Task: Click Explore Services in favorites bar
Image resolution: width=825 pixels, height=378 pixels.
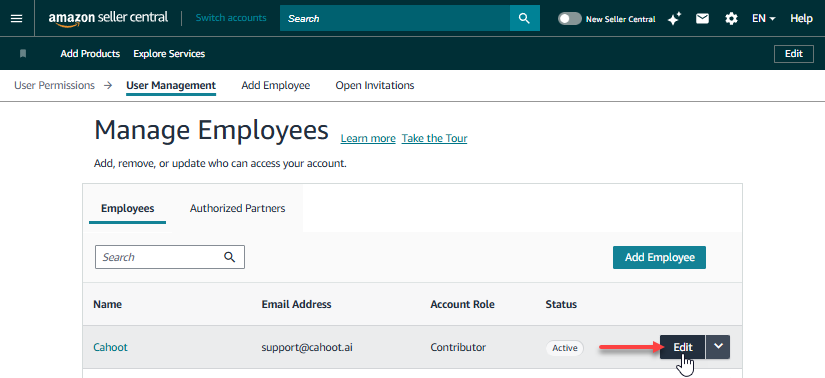Action: tap(169, 54)
